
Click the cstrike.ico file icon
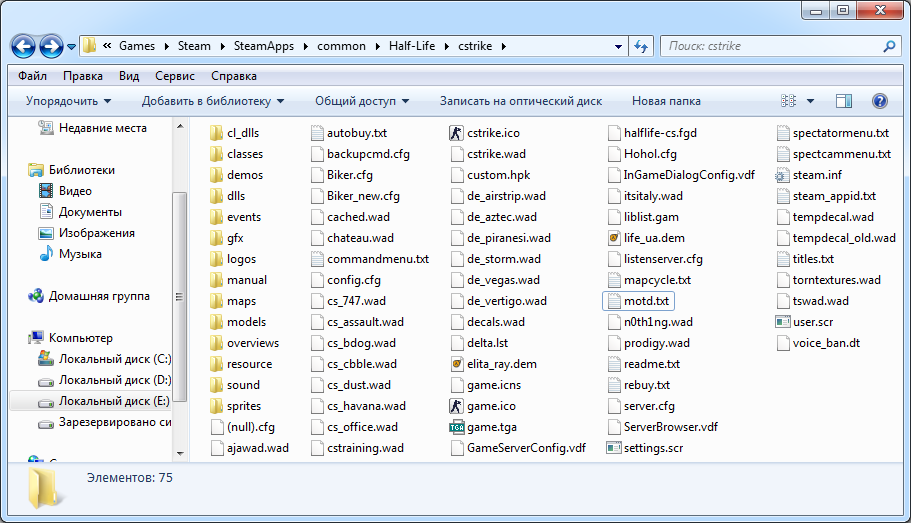tap(456, 133)
